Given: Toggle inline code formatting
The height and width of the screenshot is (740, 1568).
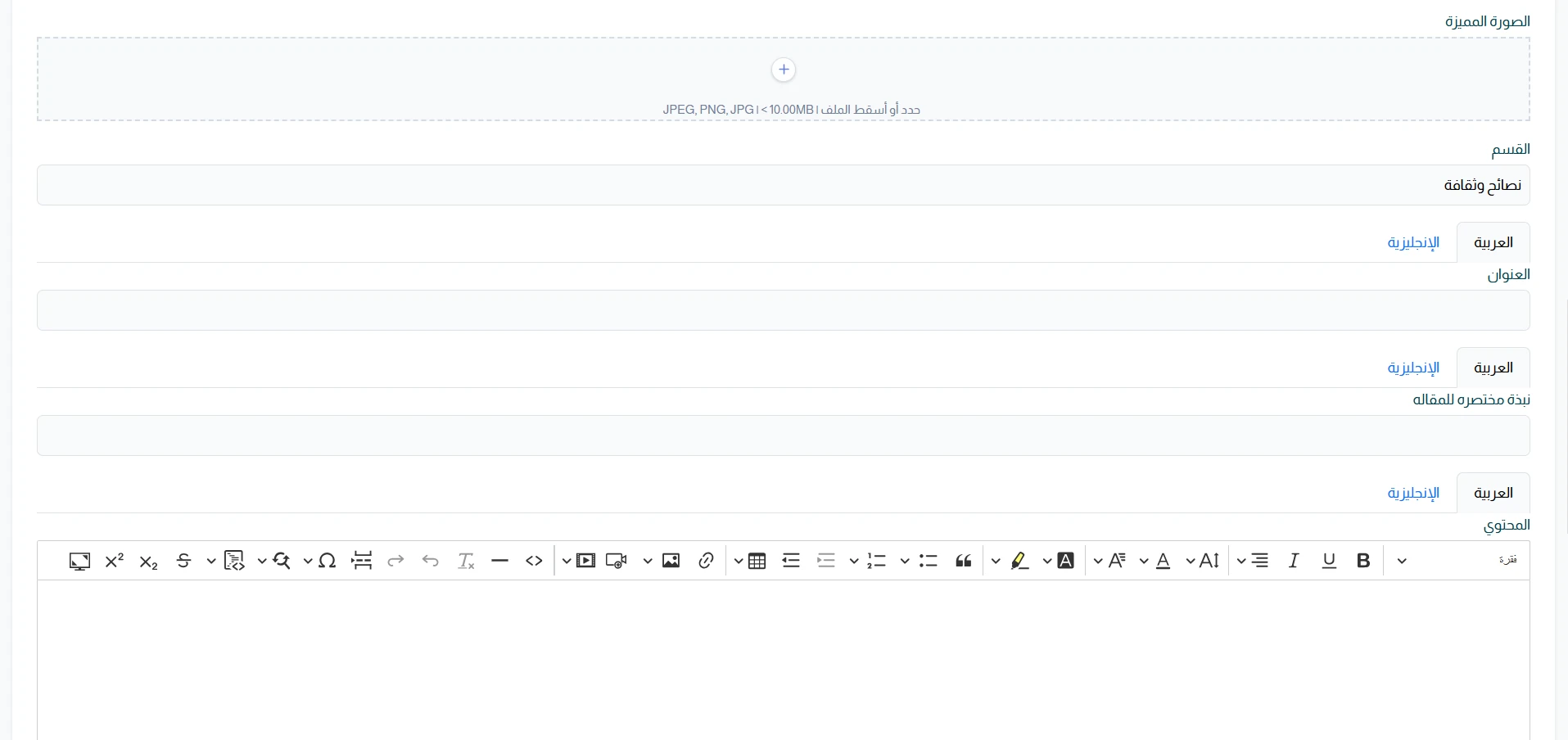Looking at the screenshot, I should point(535,561).
